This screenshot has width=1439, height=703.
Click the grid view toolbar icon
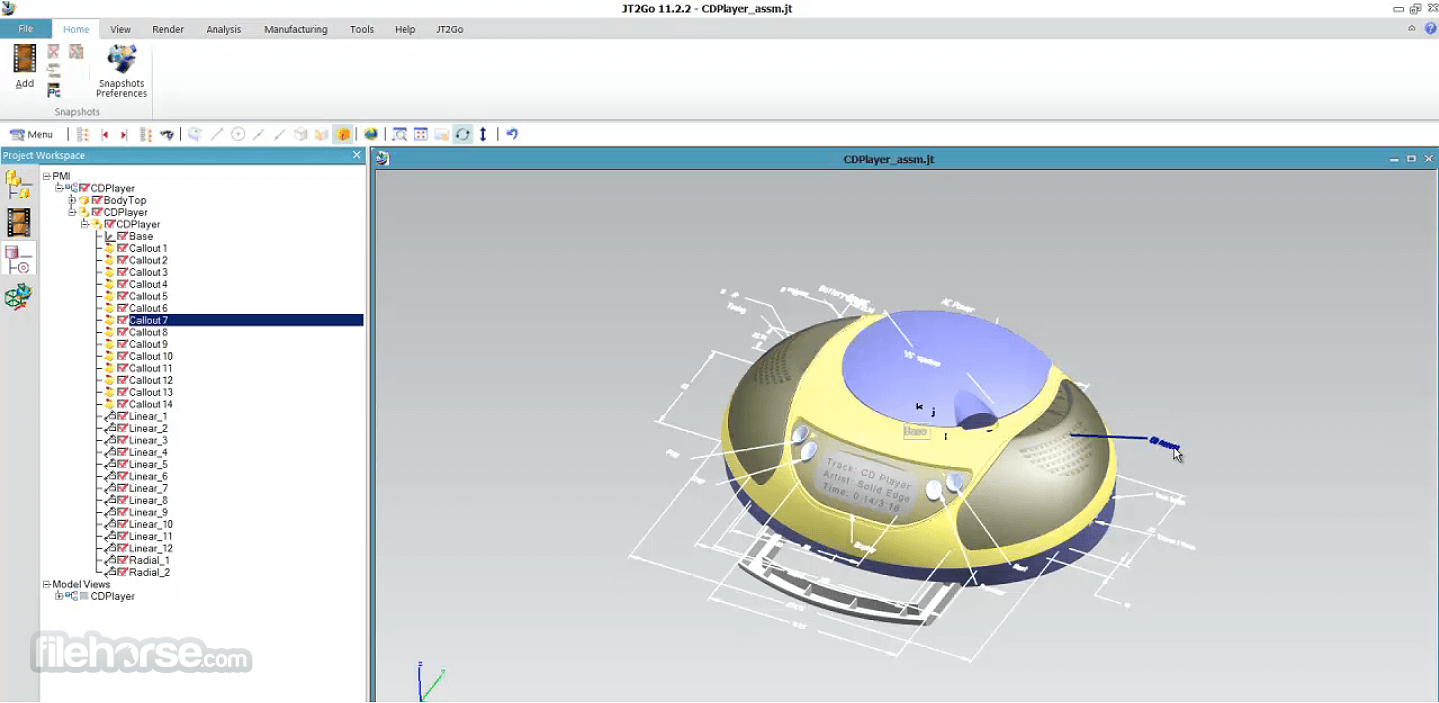point(421,134)
